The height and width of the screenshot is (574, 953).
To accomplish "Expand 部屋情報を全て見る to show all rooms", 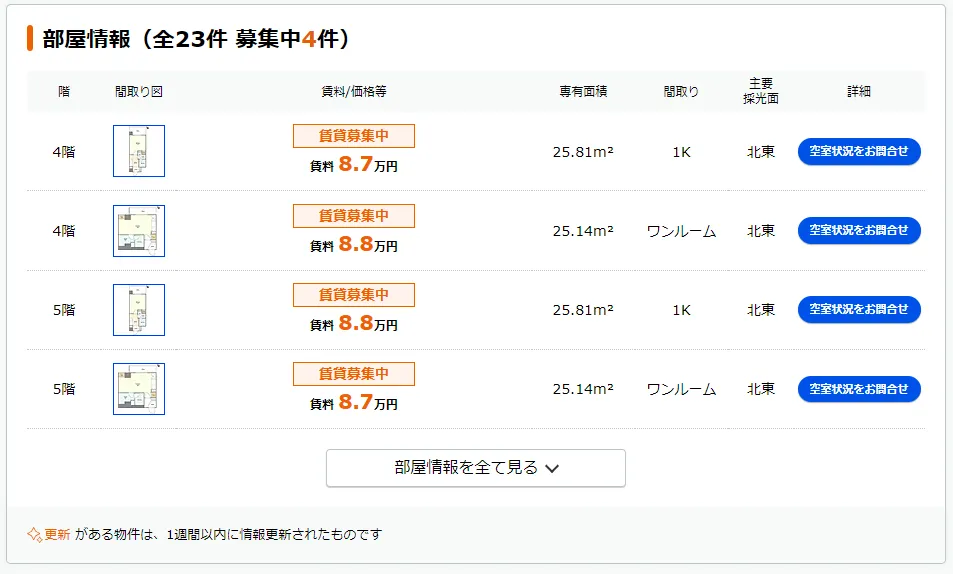I will coord(475,468).
